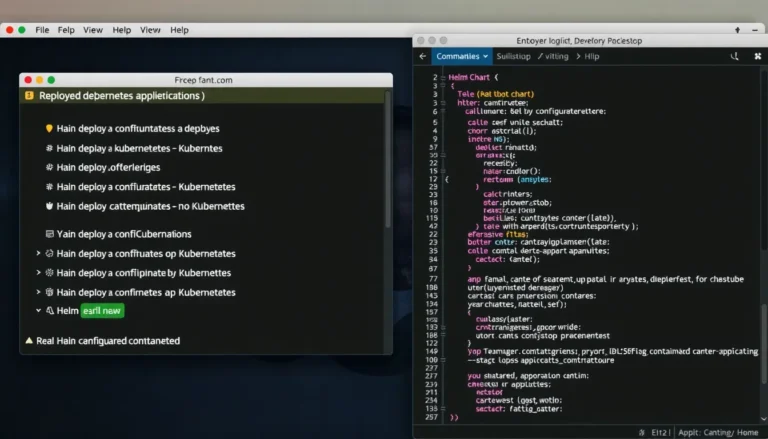This screenshot has height=439, width=768.
Task: Click icon beside 'confirnetes ap Kubernetetes'
Action: coord(49,292)
